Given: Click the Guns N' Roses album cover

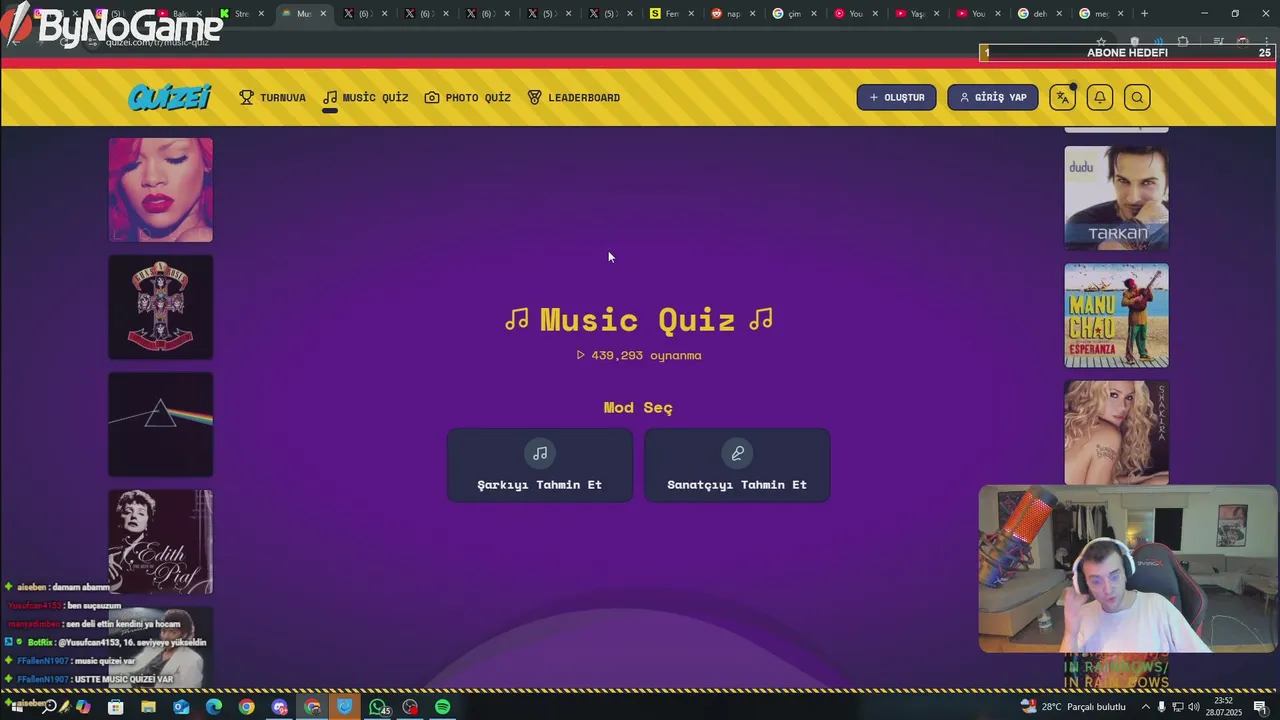Looking at the screenshot, I should click(161, 307).
